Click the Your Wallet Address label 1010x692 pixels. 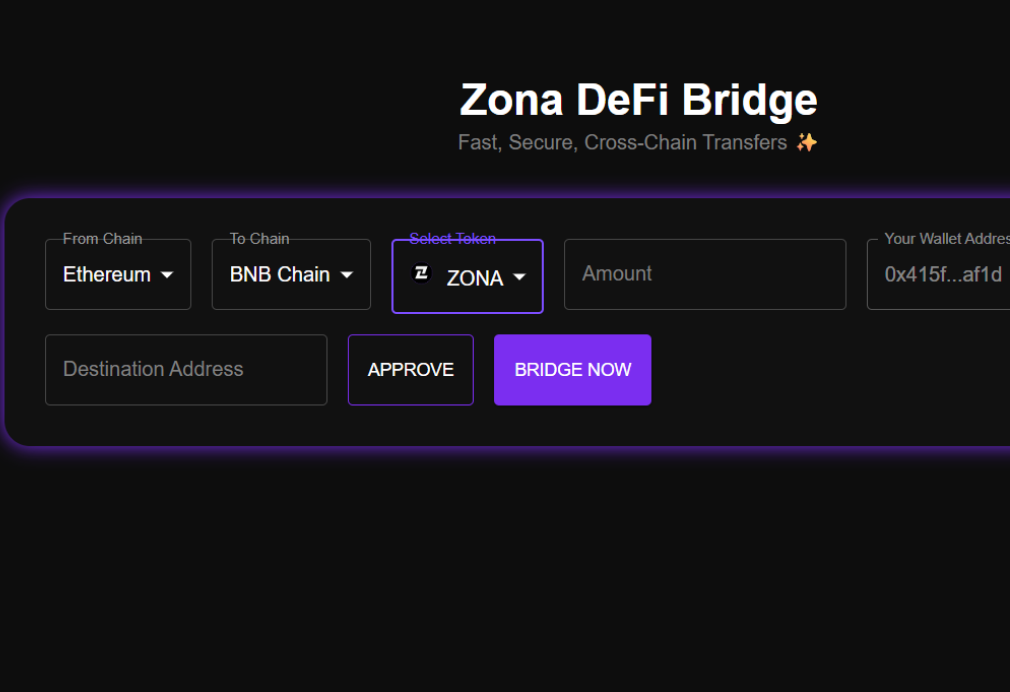(x=947, y=238)
